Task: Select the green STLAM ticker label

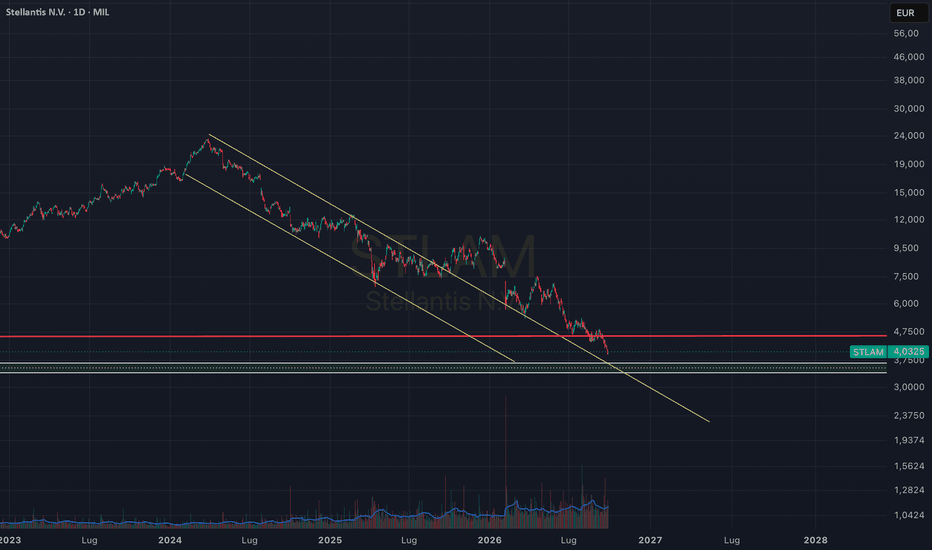Action: [868, 352]
